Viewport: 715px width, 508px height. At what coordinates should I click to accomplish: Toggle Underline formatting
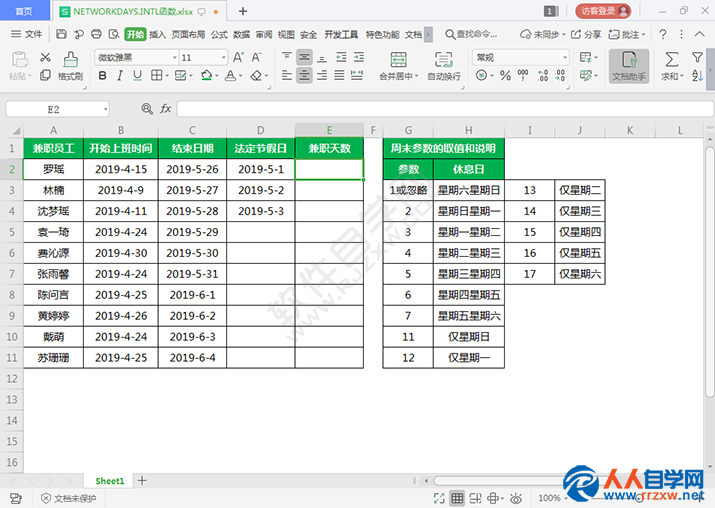click(x=137, y=75)
